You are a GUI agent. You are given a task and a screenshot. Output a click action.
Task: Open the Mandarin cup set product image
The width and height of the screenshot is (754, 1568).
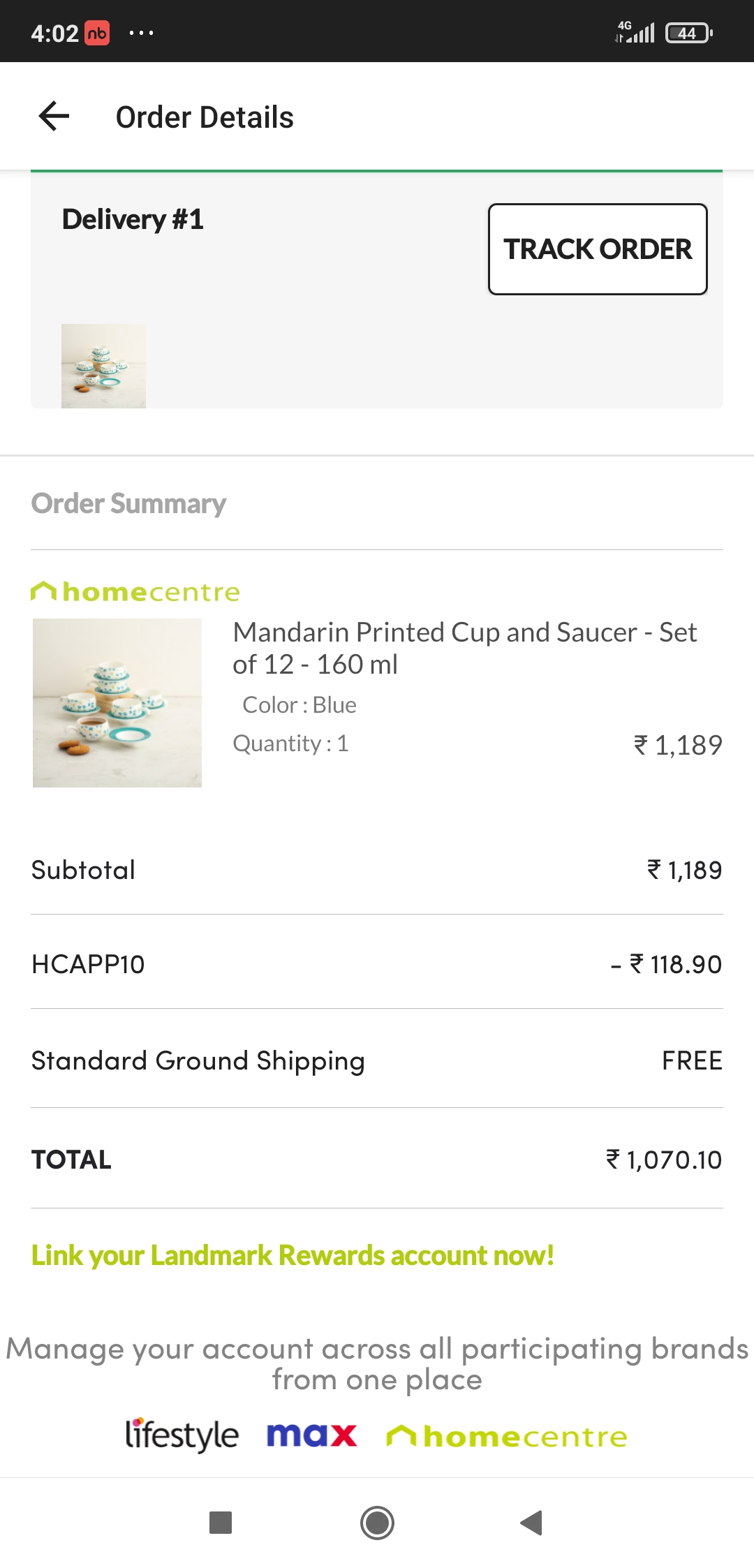click(117, 703)
